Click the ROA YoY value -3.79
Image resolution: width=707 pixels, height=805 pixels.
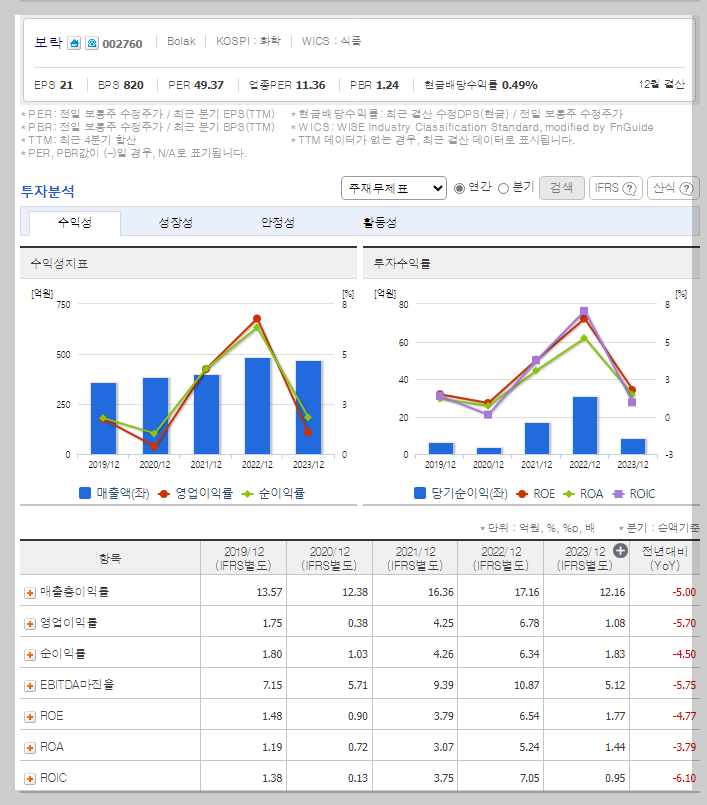[684, 748]
